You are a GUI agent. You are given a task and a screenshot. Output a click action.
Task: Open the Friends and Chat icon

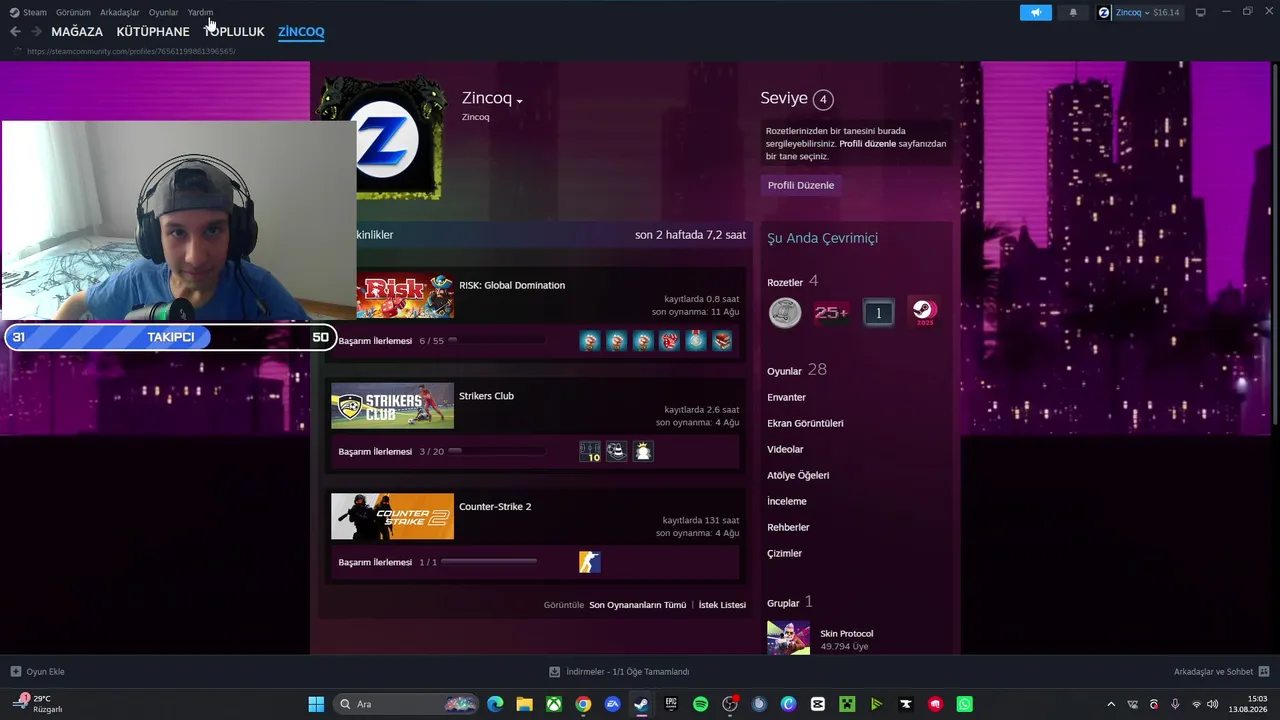pyautogui.click(x=1263, y=672)
